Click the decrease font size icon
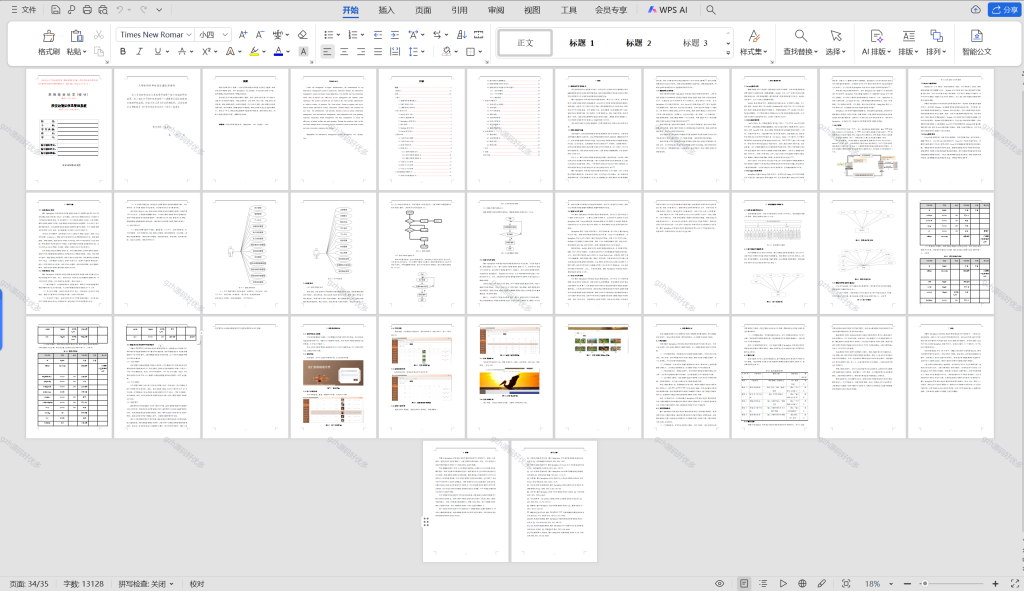1024x591 pixels. [260, 35]
